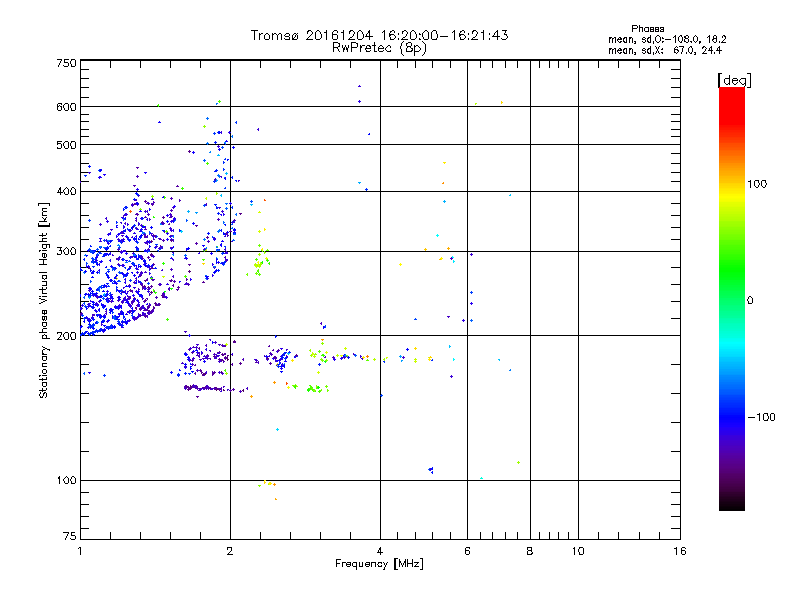This screenshot has width=800, height=600.
Task: Click the '6' frequency axis label
Action: tap(467, 551)
